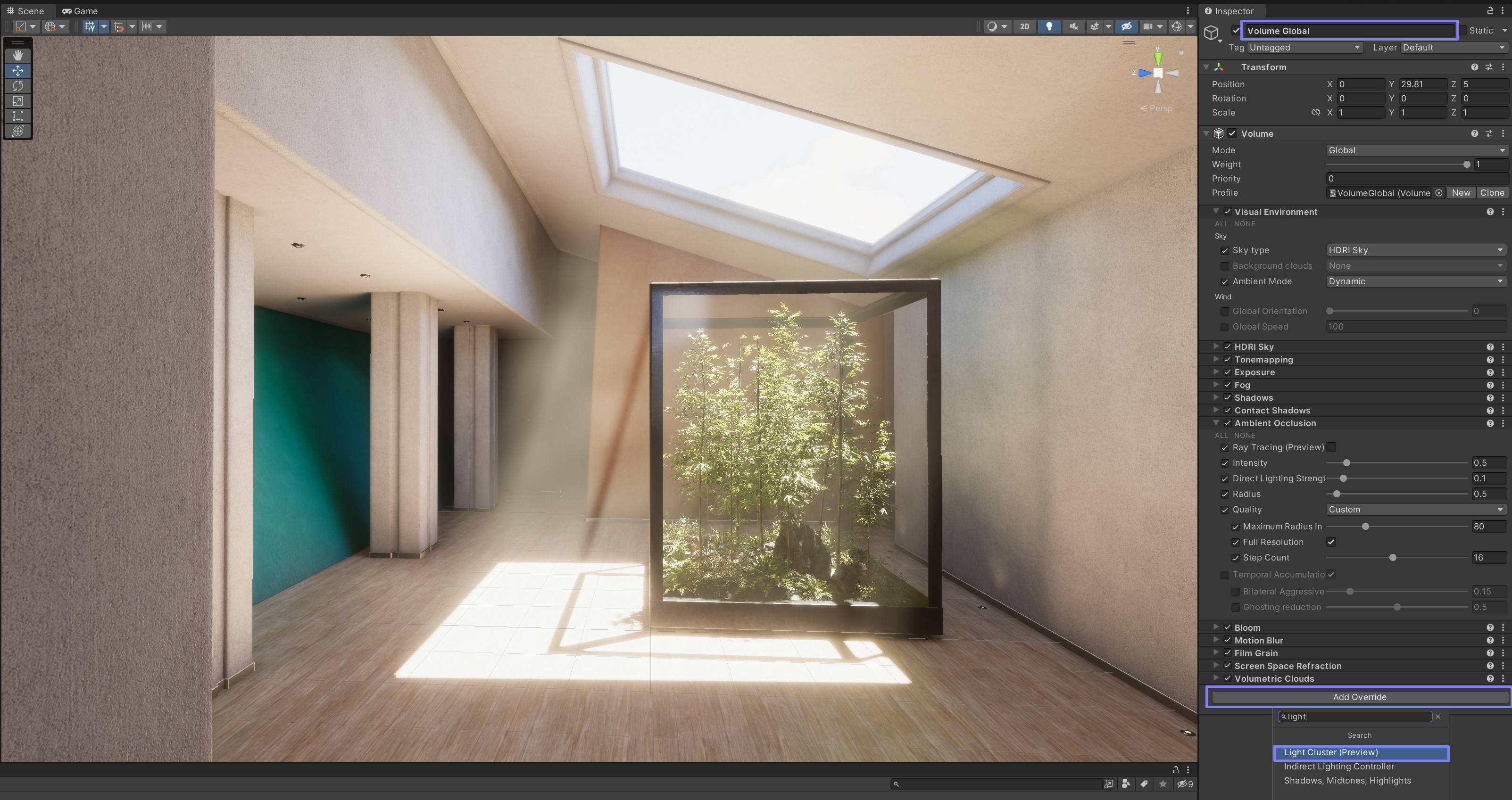Viewport: 1512px width, 800px height.
Task: Uncheck the Full Resolution value checkbox
Action: click(x=1331, y=542)
